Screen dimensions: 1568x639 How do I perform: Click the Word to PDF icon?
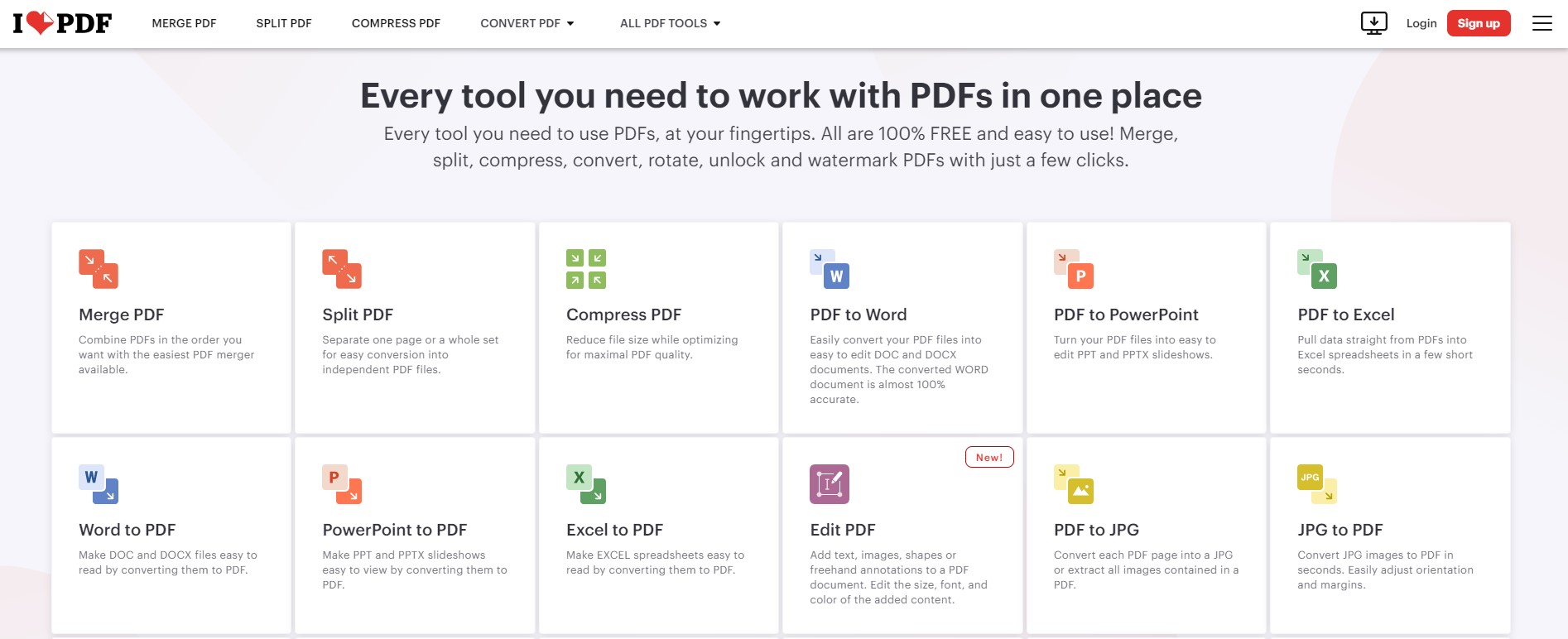pos(99,484)
